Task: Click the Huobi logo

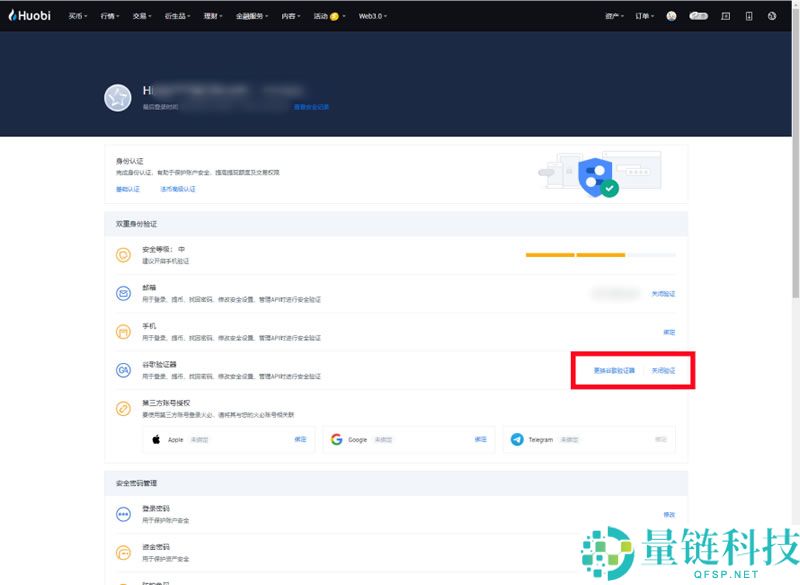Action: 28,15
